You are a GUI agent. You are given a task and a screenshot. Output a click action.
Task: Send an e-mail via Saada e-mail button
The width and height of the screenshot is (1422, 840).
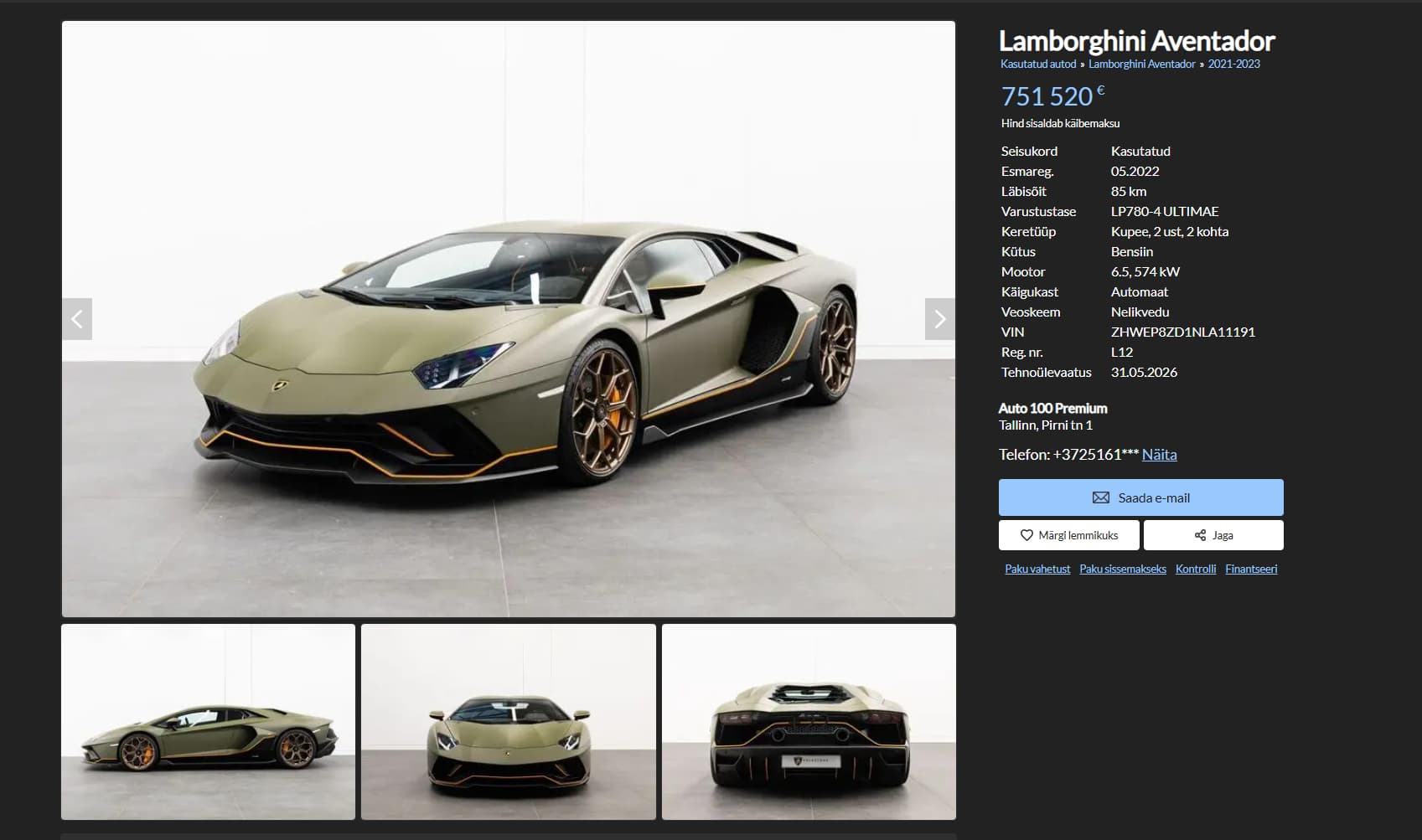(1140, 497)
